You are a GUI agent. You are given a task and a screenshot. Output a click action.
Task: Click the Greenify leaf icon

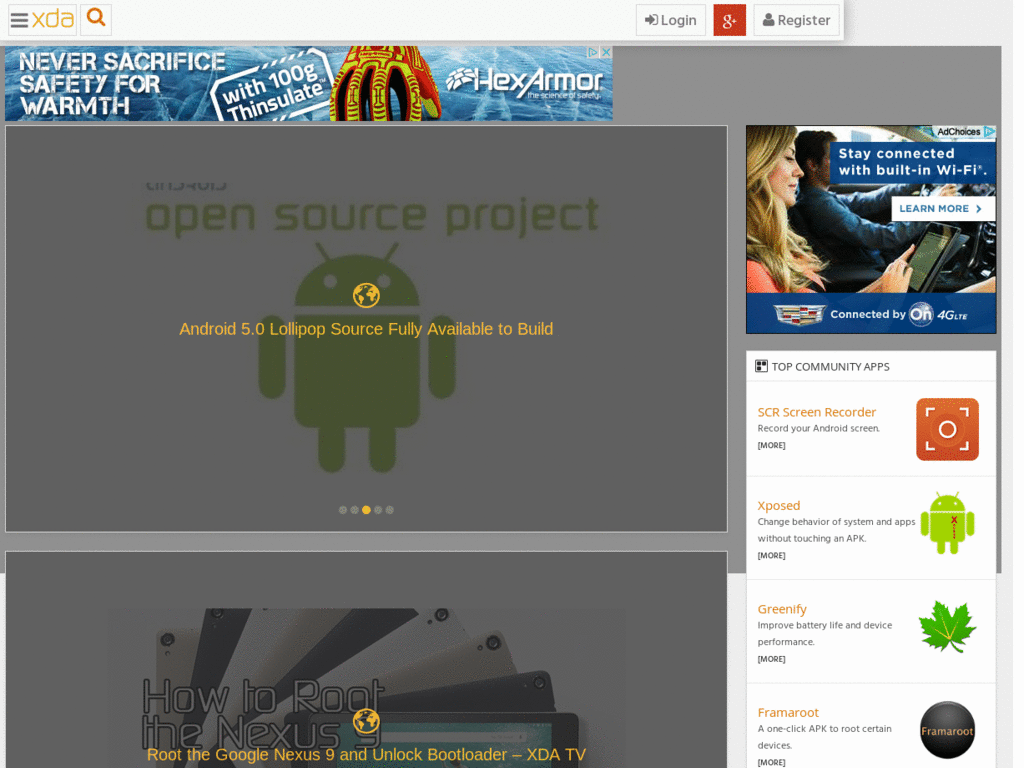tap(947, 627)
